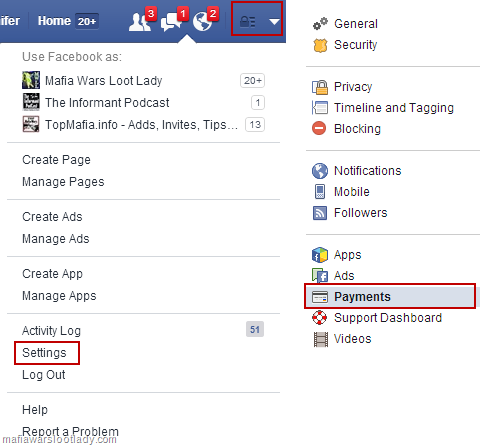
Task: Click the Videos film strip icon
Action: 320,339
